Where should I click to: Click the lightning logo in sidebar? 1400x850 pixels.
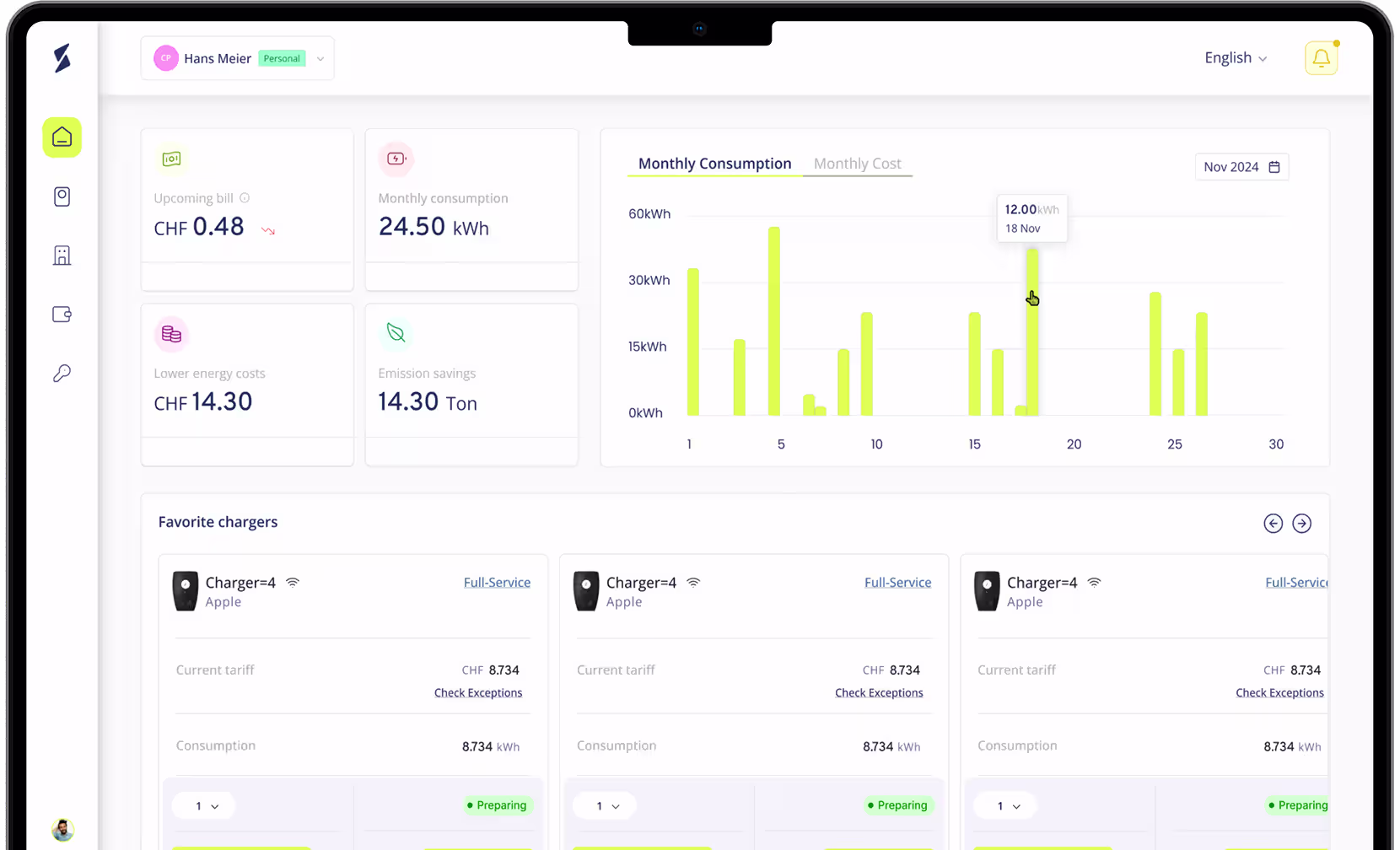point(62,58)
